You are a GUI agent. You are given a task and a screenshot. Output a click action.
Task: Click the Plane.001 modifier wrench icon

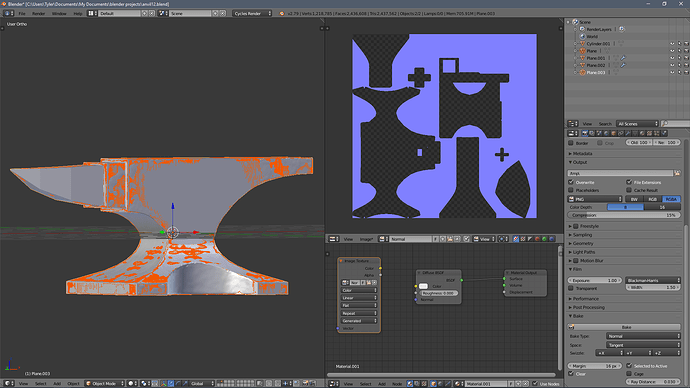(623, 58)
